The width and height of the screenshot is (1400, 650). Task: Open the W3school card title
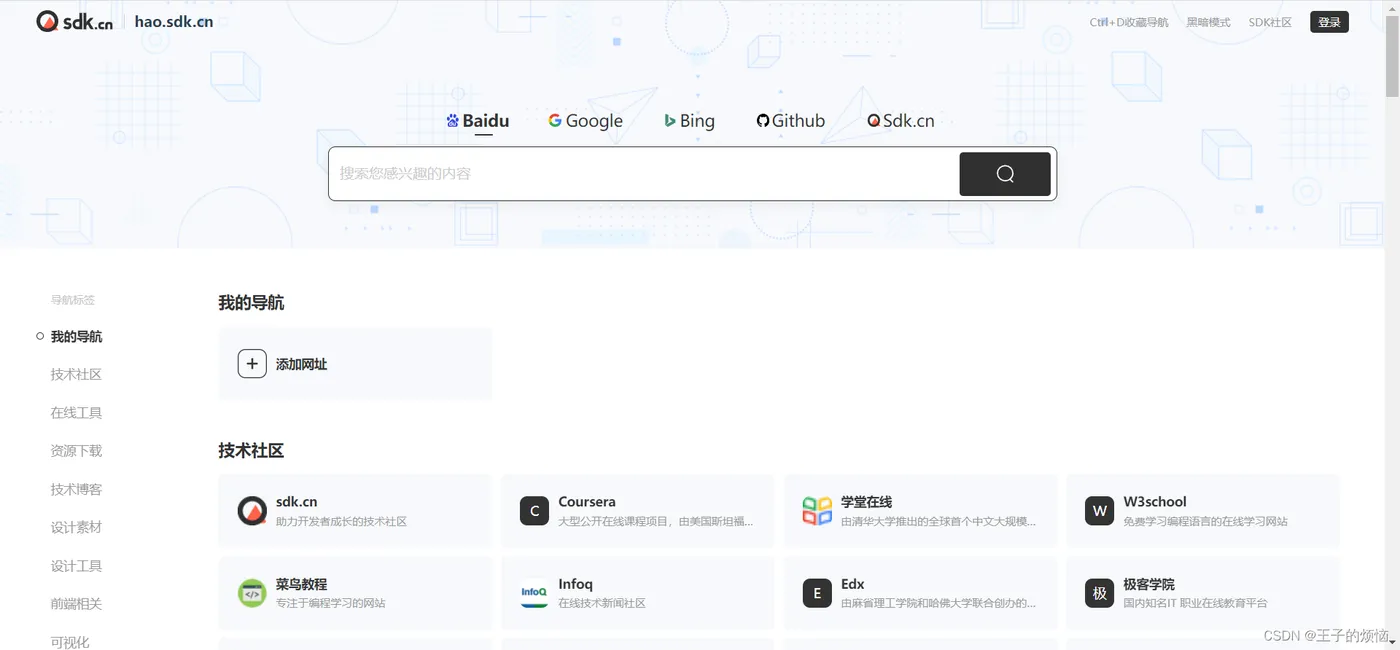tap(1155, 502)
